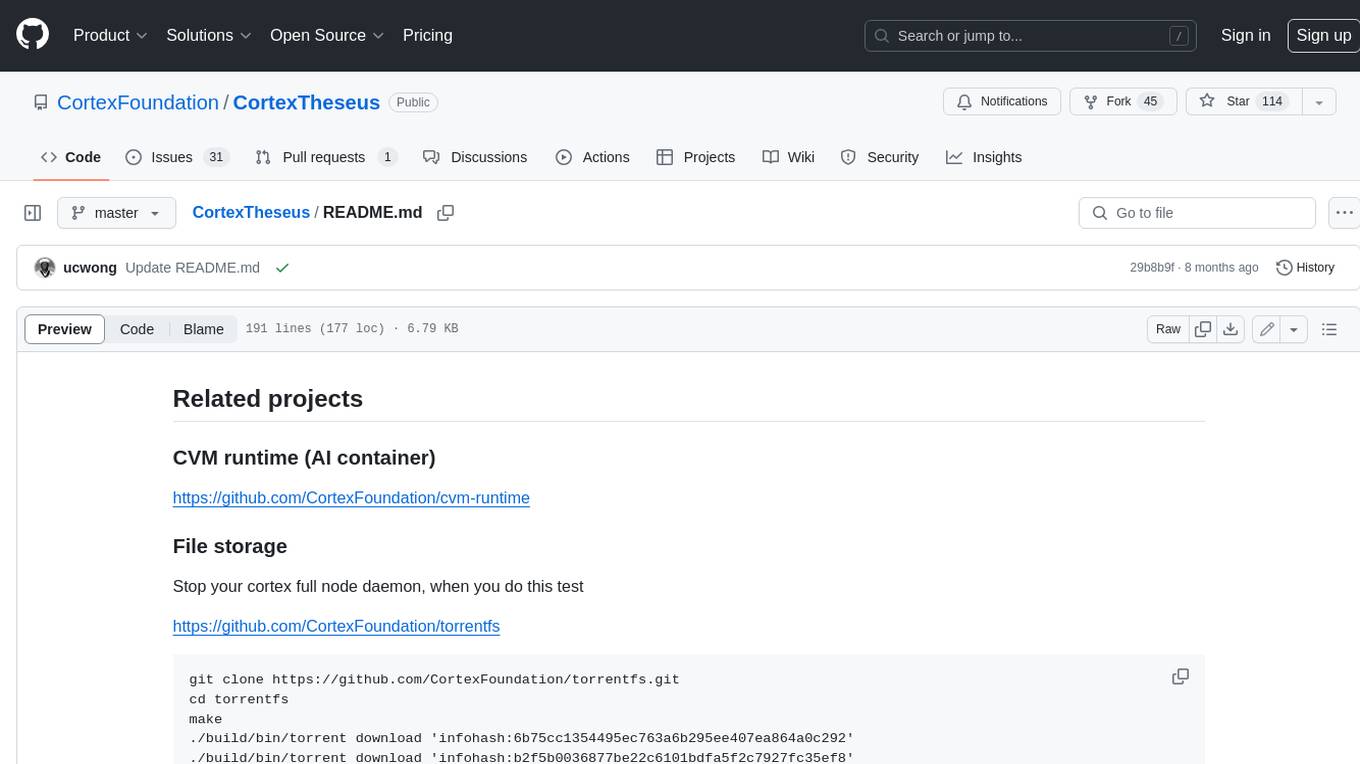Viewport: 1360px width, 764px height.
Task: Click the Sign up button
Action: point(1323,35)
